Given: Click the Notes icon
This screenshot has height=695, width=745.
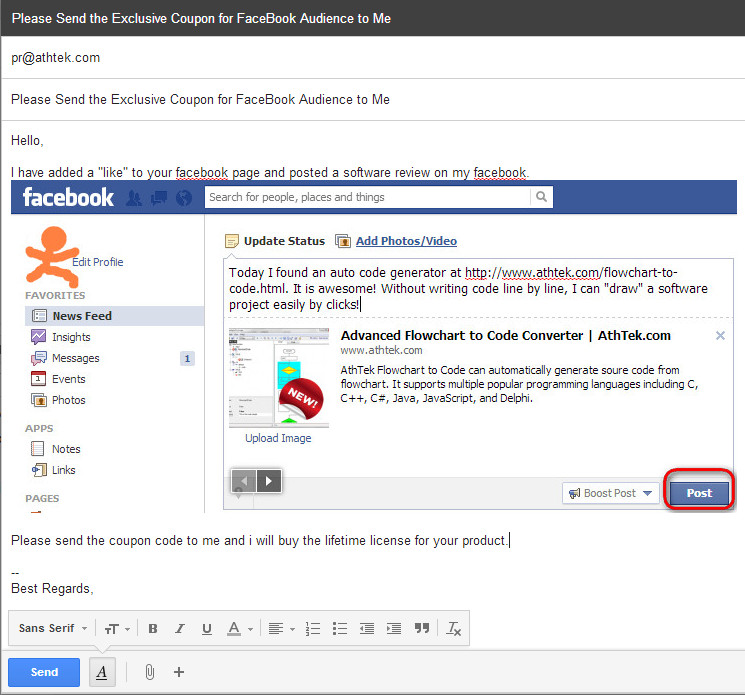Looking at the screenshot, I should click(x=38, y=448).
